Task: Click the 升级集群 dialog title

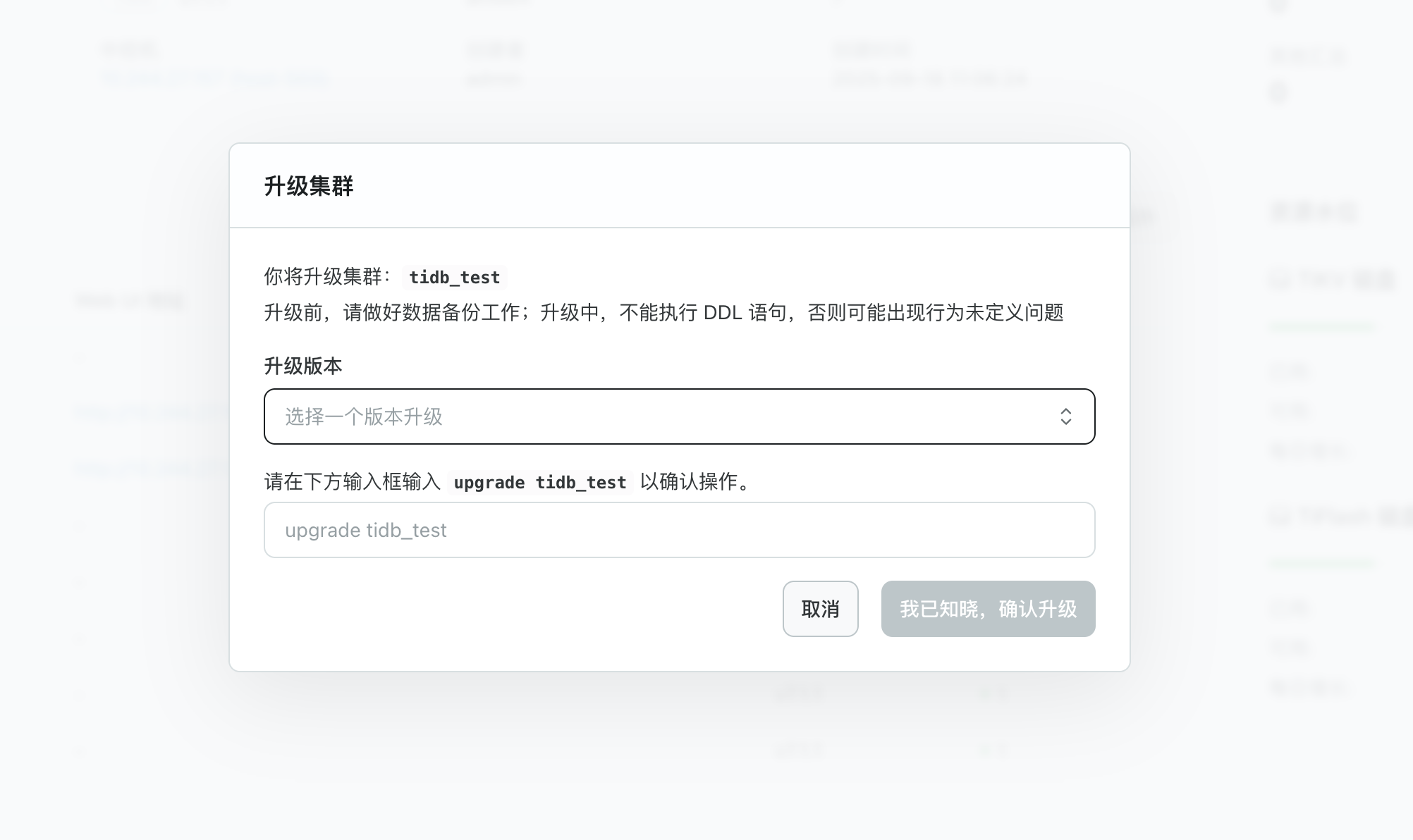Action: (309, 186)
